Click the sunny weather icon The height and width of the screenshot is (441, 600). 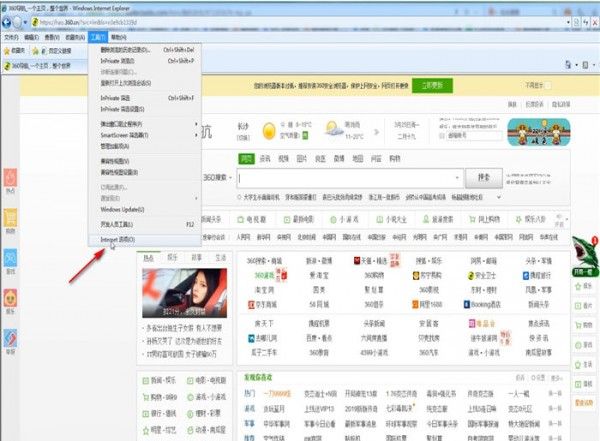click(x=269, y=131)
